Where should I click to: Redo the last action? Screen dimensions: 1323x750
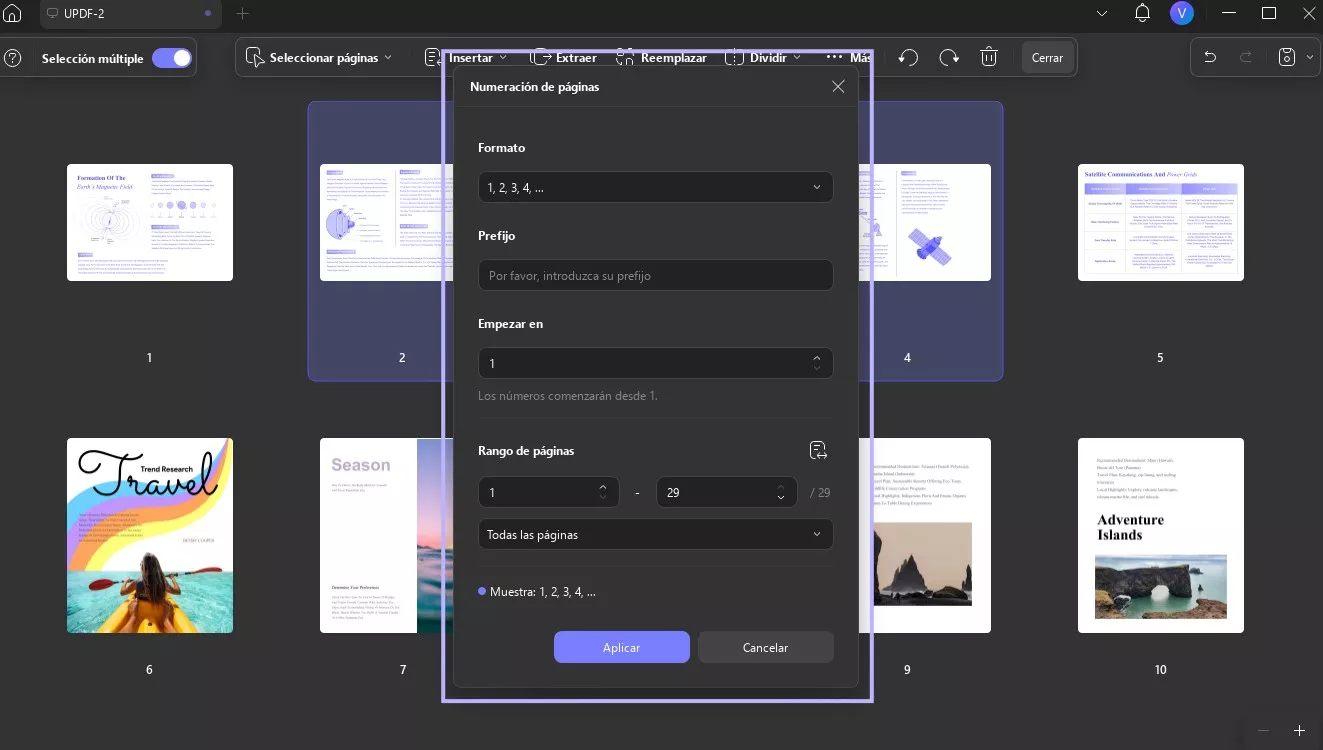coord(1246,58)
